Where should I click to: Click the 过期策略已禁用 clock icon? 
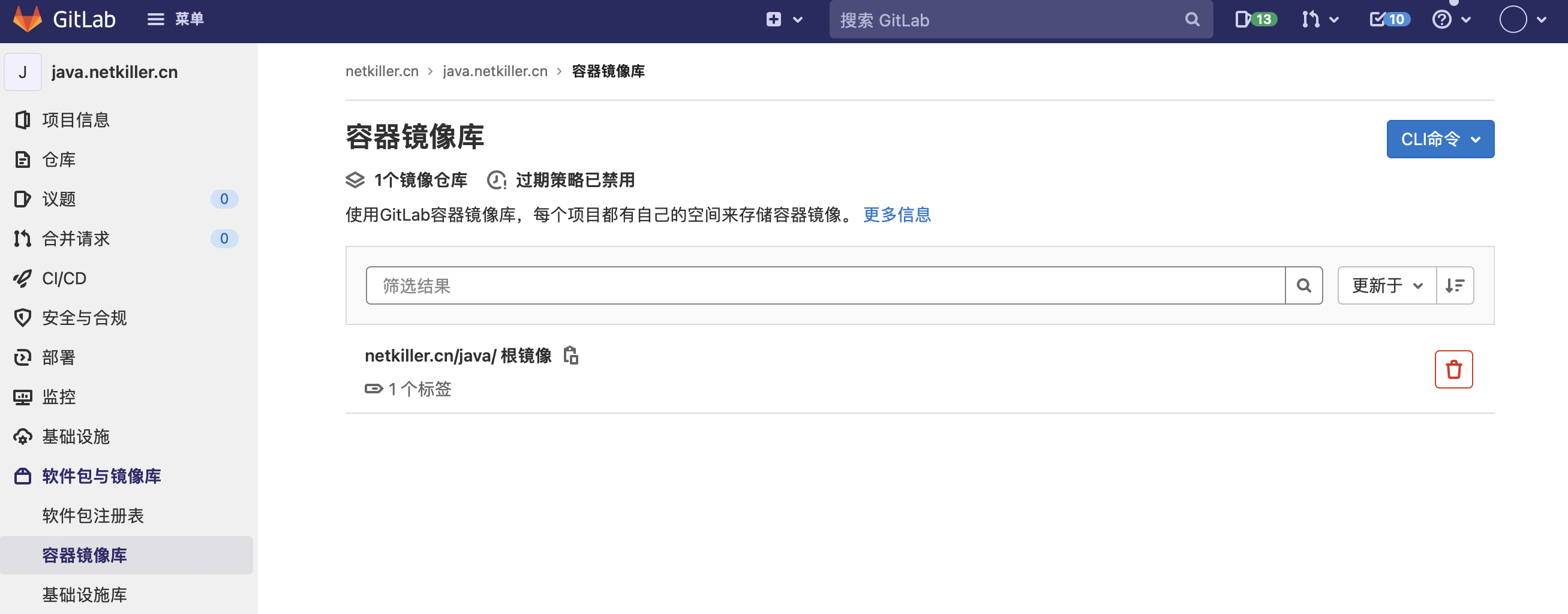pyautogui.click(x=497, y=180)
